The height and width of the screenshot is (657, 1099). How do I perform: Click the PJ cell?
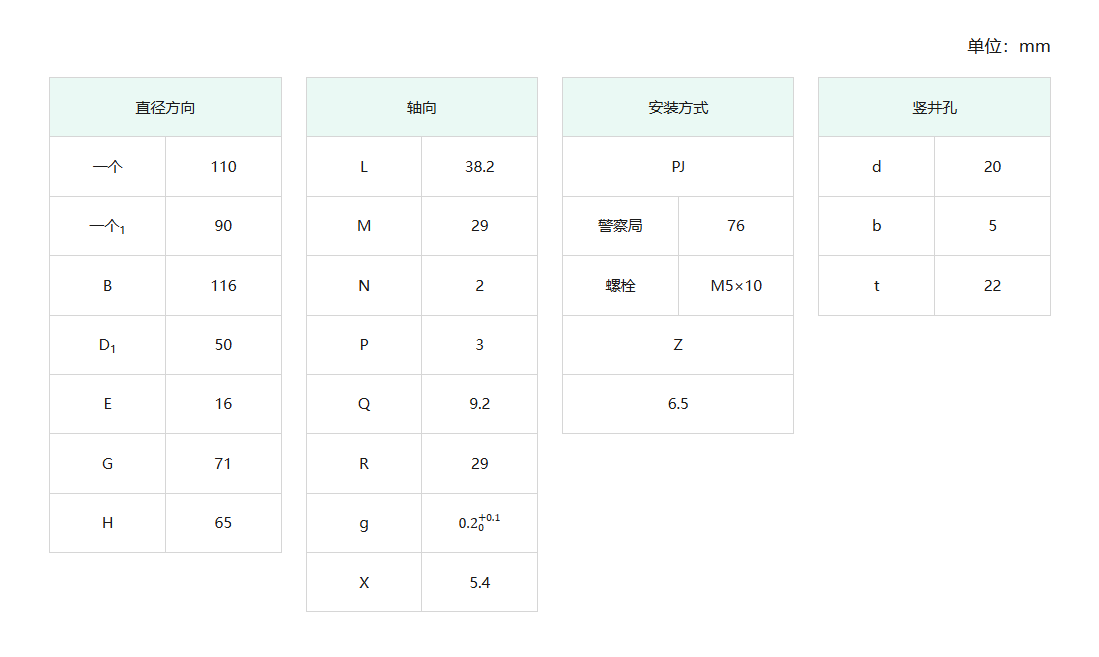click(677, 167)
